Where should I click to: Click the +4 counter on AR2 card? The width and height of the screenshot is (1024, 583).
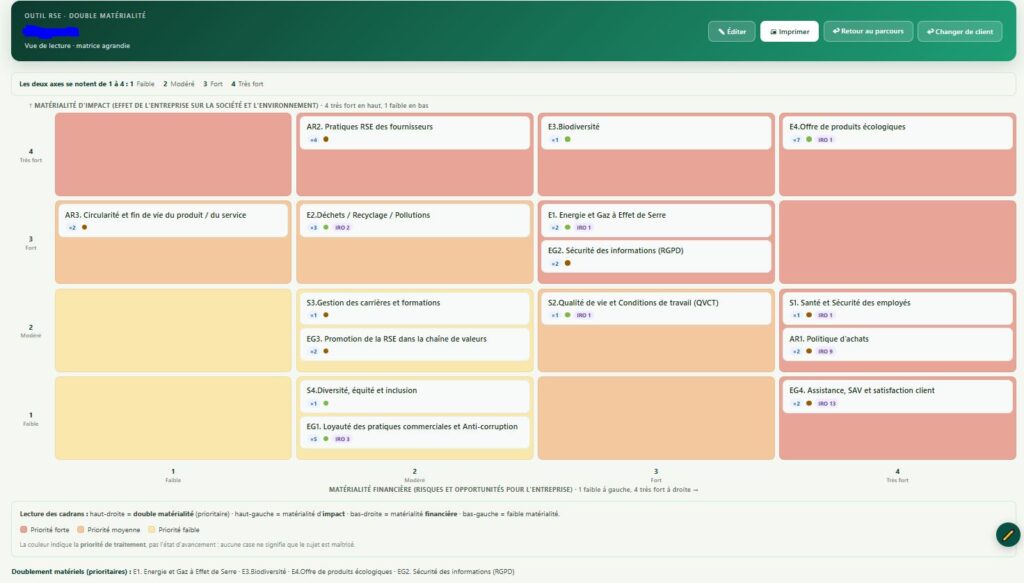[313, 140]
